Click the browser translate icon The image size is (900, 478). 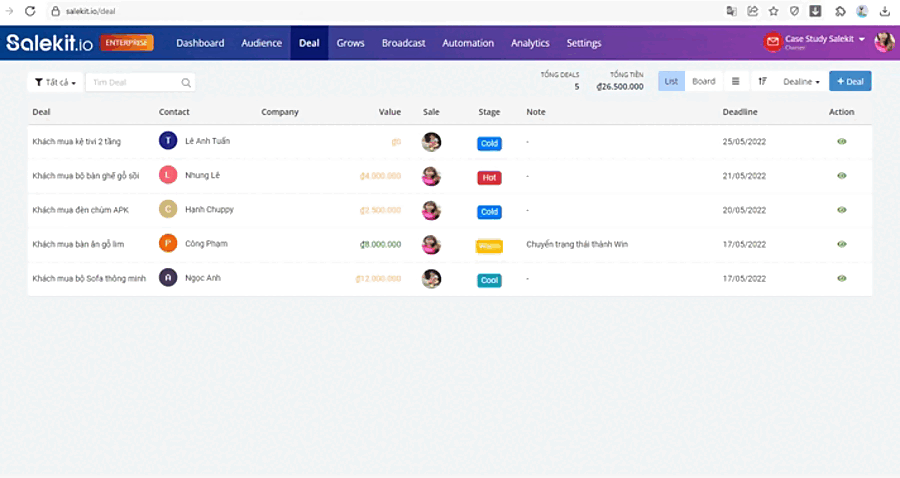(x=731, y=11)
